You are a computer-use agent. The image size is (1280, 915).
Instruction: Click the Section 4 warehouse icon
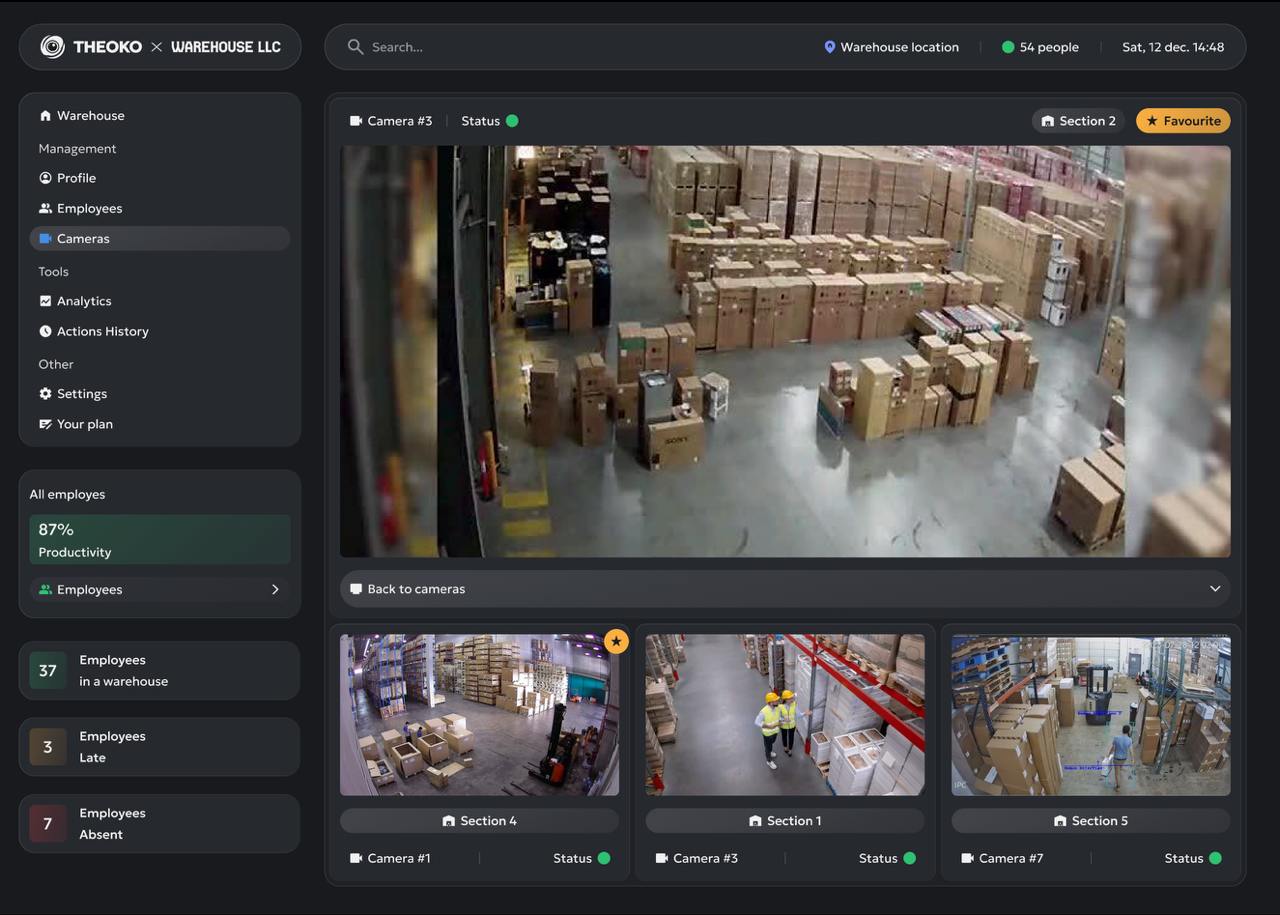(x=449, y=821)
